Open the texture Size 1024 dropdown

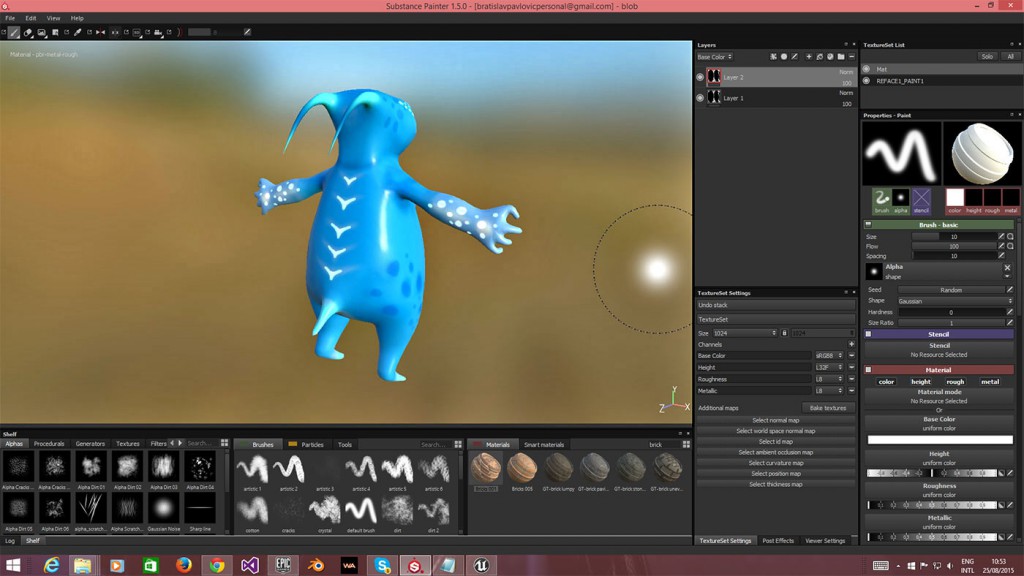tap(744, 333)
